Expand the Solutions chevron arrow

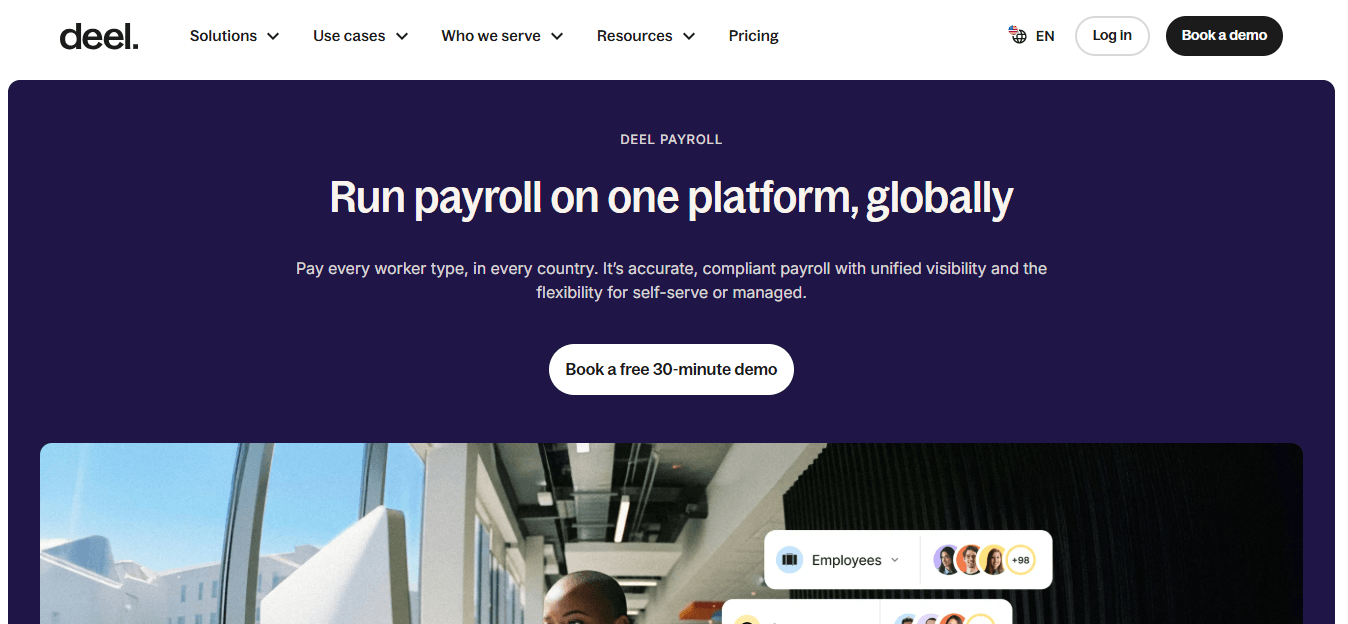tap(273, 36)
